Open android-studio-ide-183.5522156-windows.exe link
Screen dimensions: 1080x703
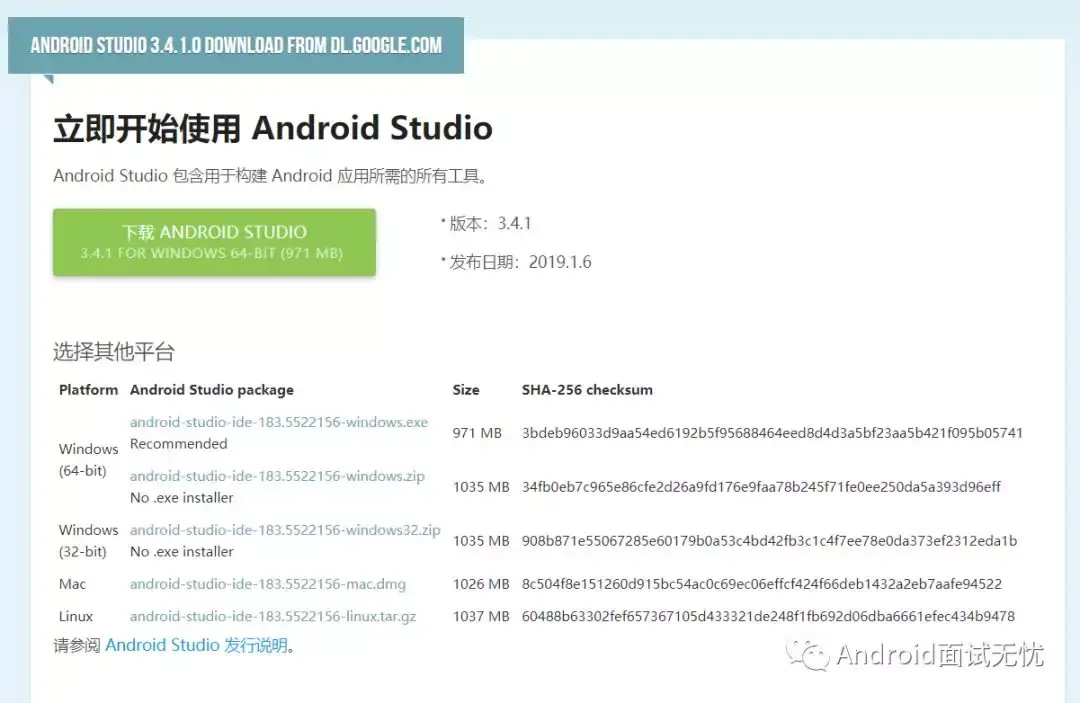point(279,422)
